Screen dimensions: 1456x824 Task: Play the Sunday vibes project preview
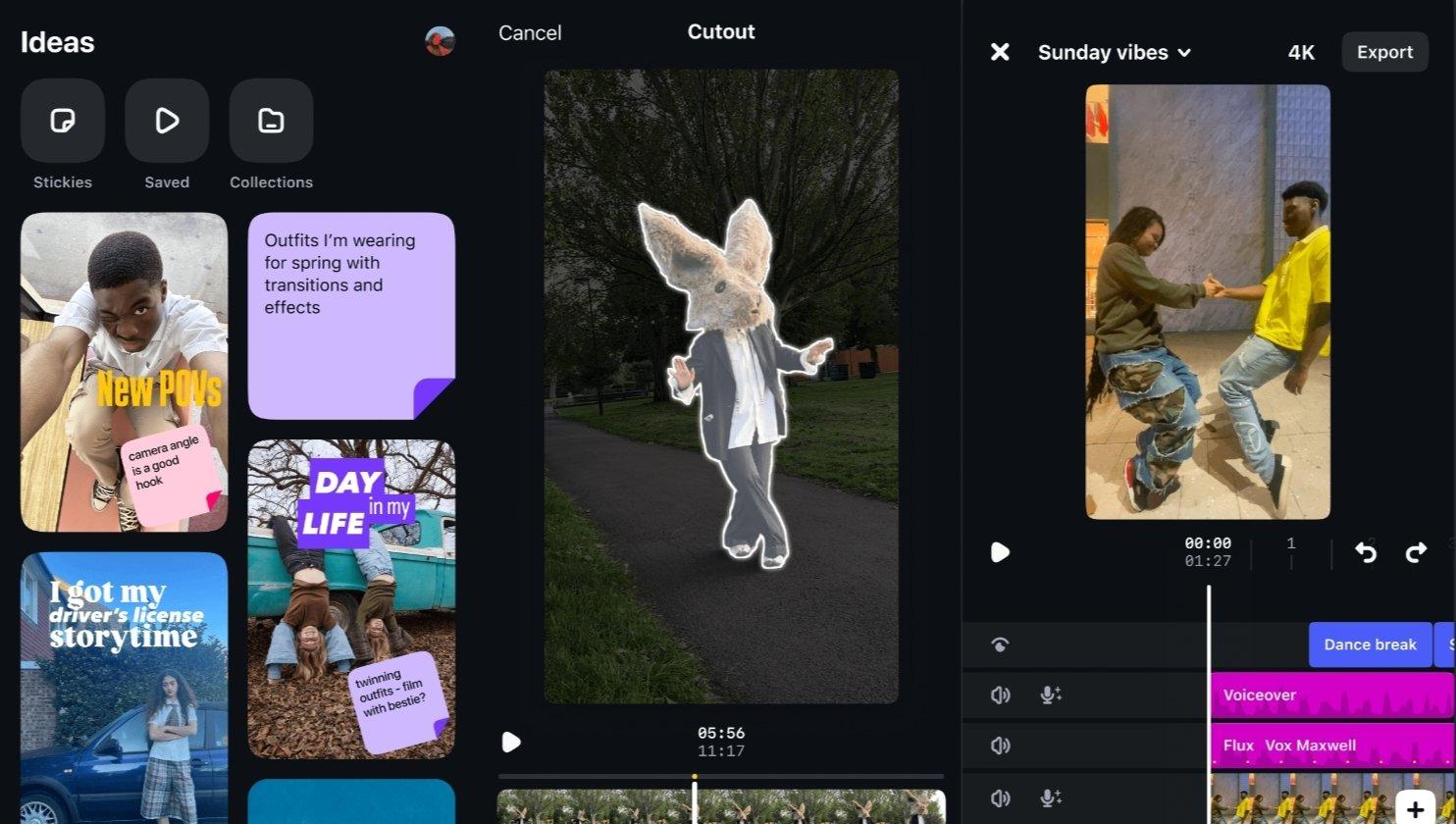point(1000,552)
